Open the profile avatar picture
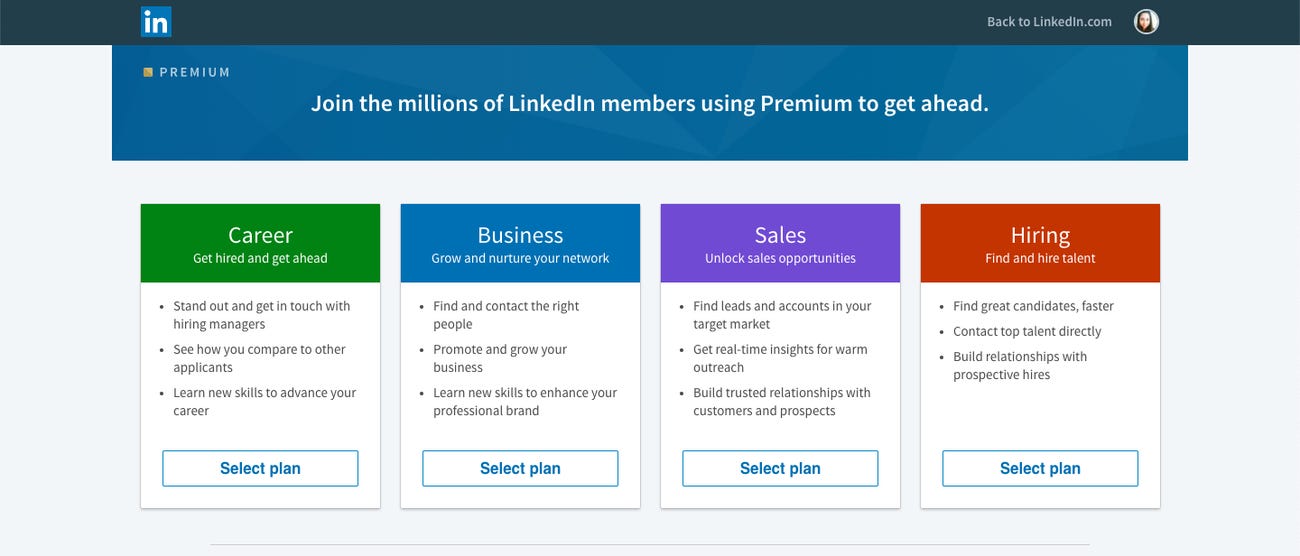This screenshot has height=556, width=1300. (x=1146, y=22)
